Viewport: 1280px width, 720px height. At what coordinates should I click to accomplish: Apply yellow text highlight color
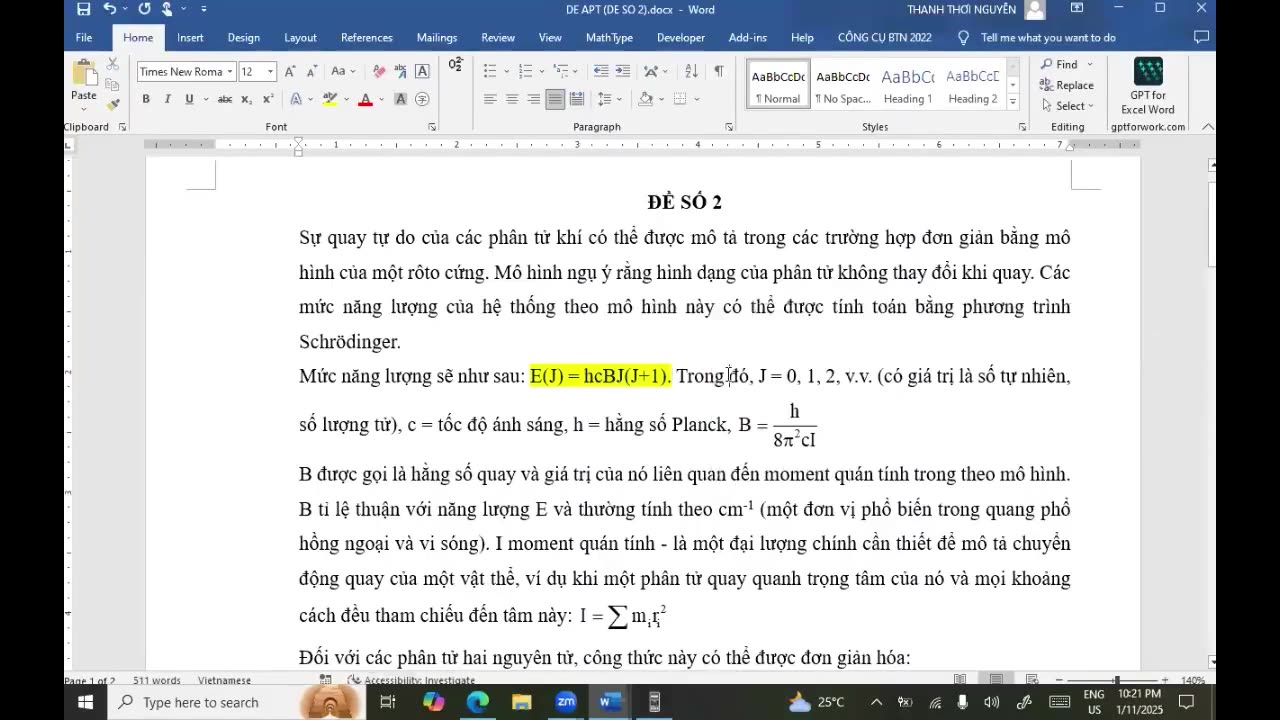coord(328,99)
